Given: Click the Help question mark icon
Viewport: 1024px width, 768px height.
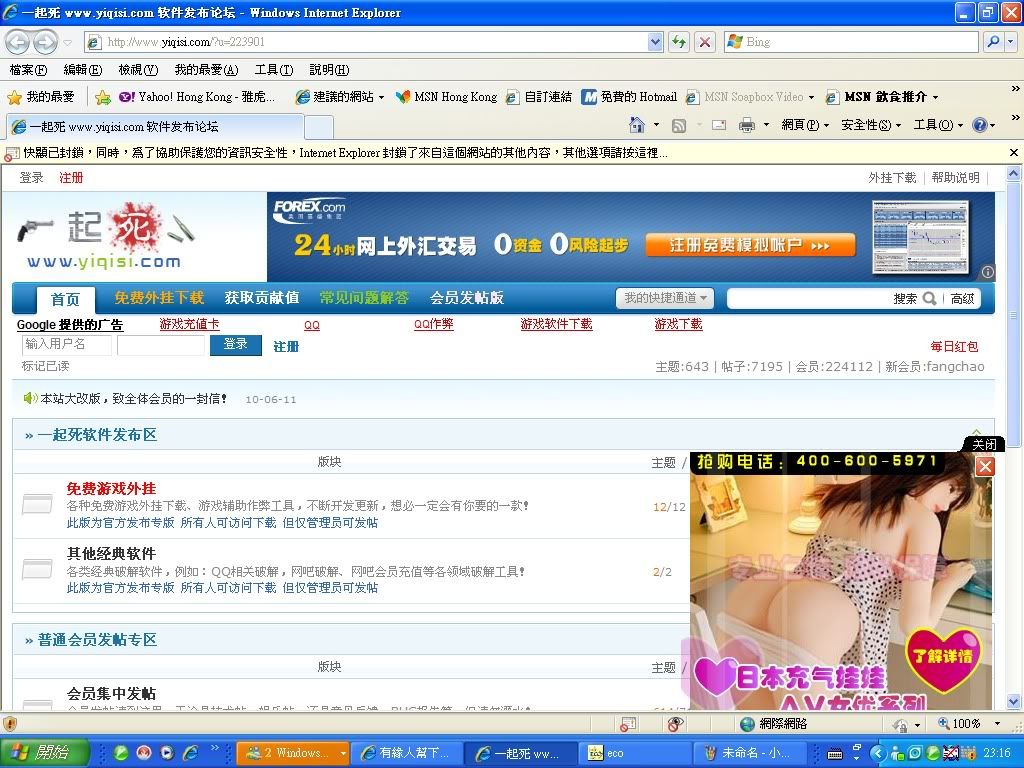Looking at the screenshot, I should click(x=979, y=125).
